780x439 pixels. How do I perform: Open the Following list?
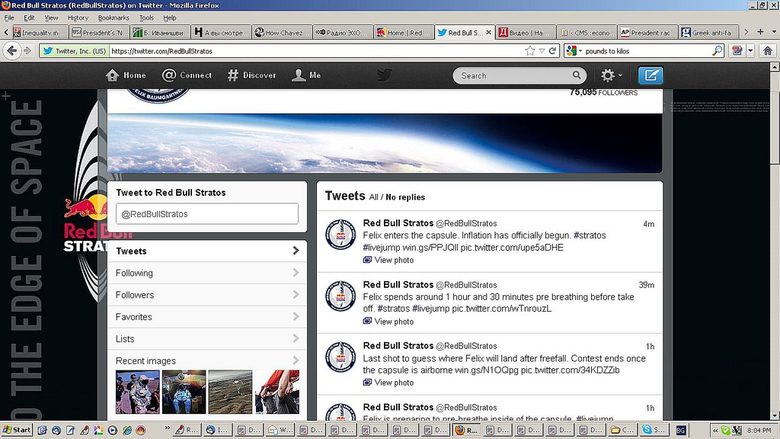tap(207, 273)
